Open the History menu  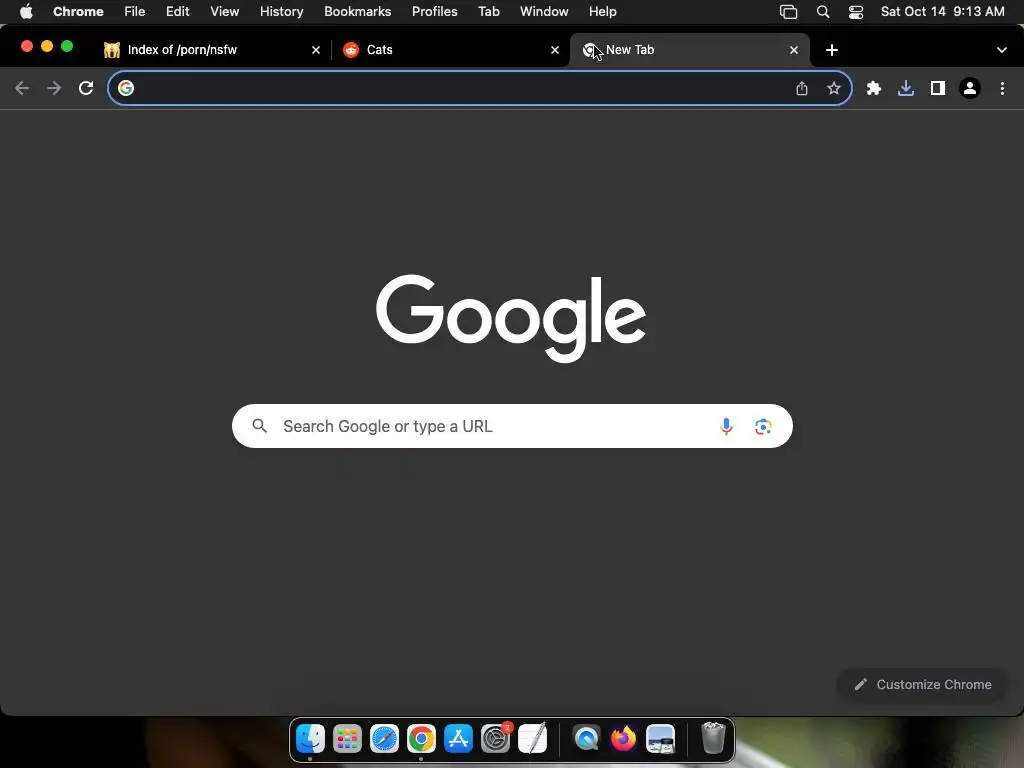281,12
